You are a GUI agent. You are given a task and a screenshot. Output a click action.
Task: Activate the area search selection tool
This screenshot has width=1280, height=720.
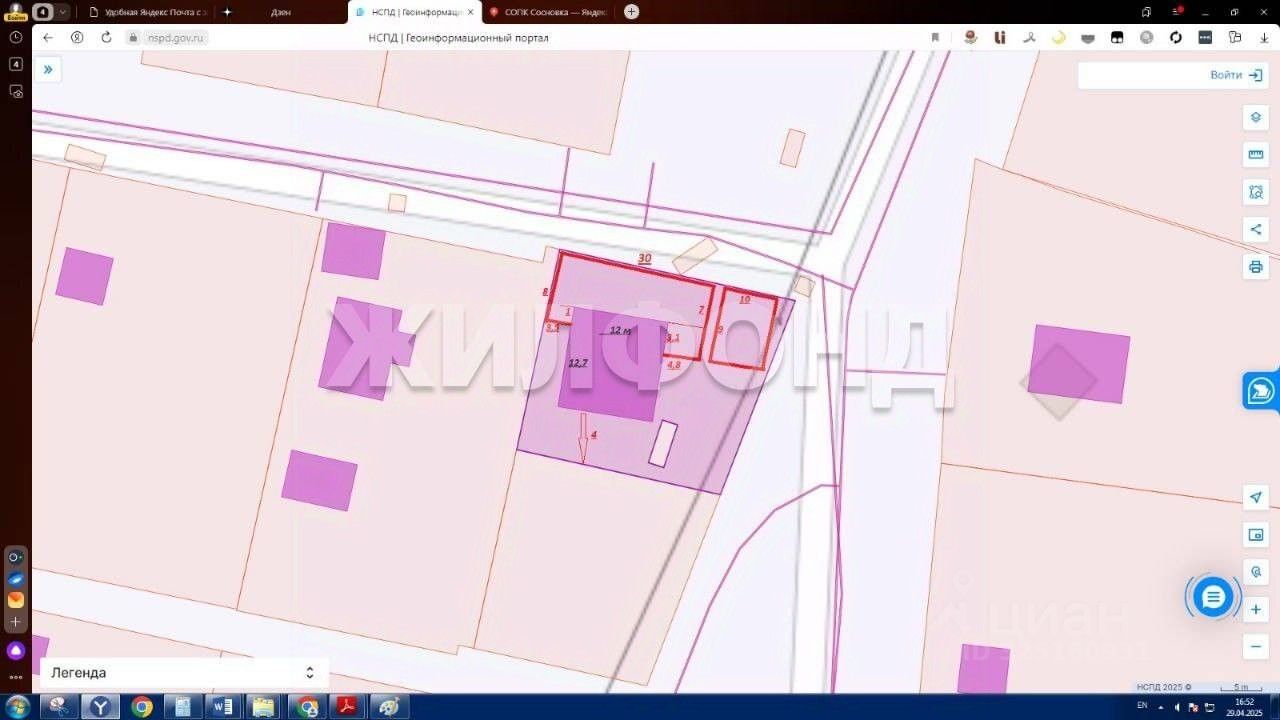pyautogui.click(x=1256, y=192)
